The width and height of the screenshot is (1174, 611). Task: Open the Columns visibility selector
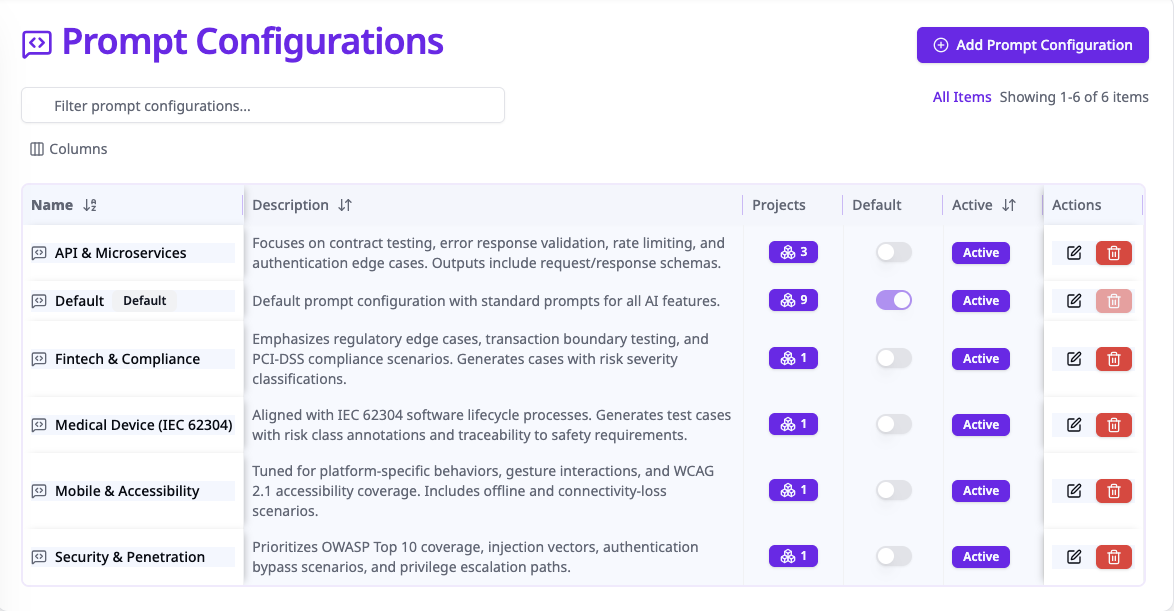click(69, 149)
